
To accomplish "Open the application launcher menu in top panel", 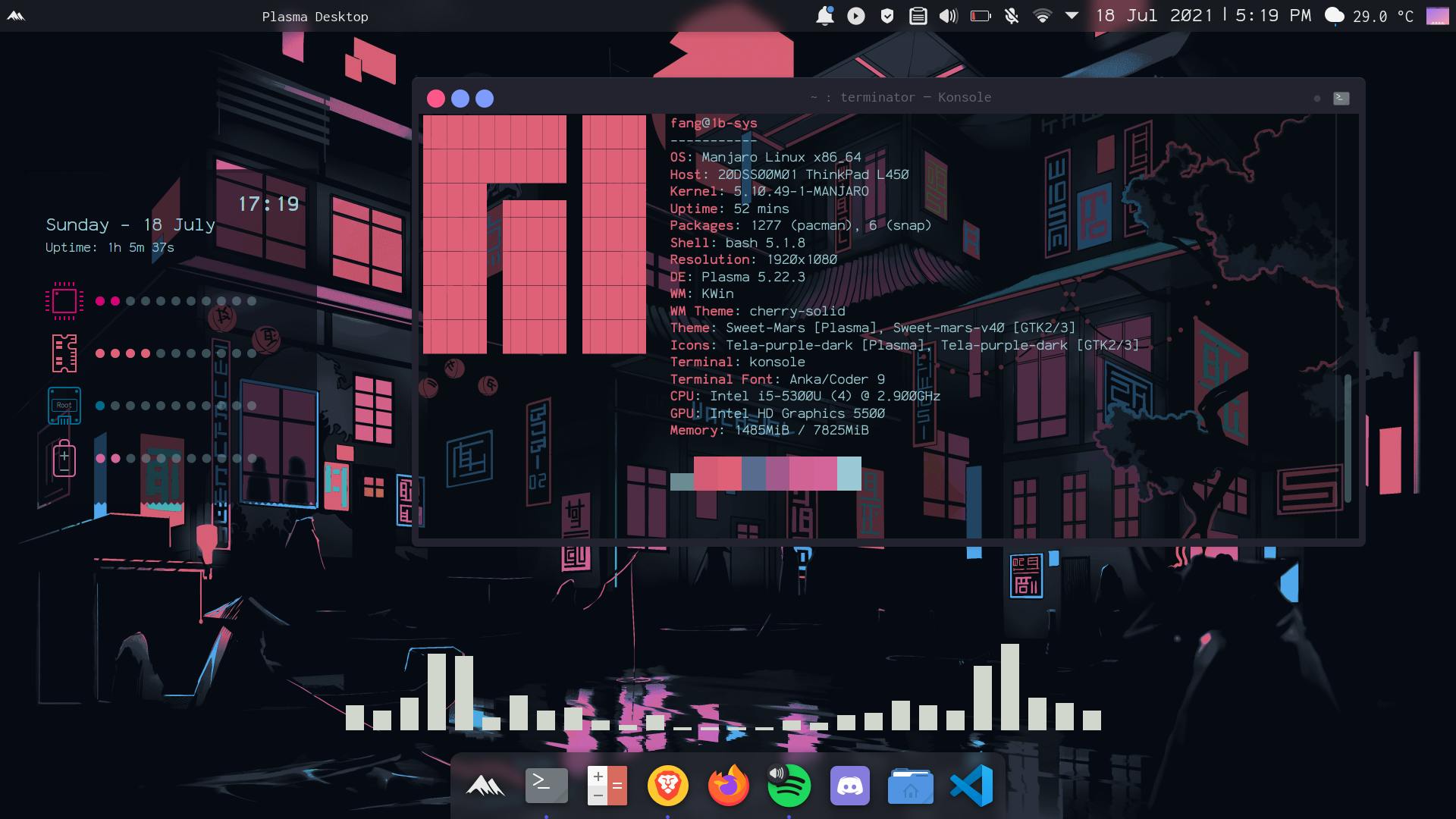I will pyautogui.click(x=16, y=16).
